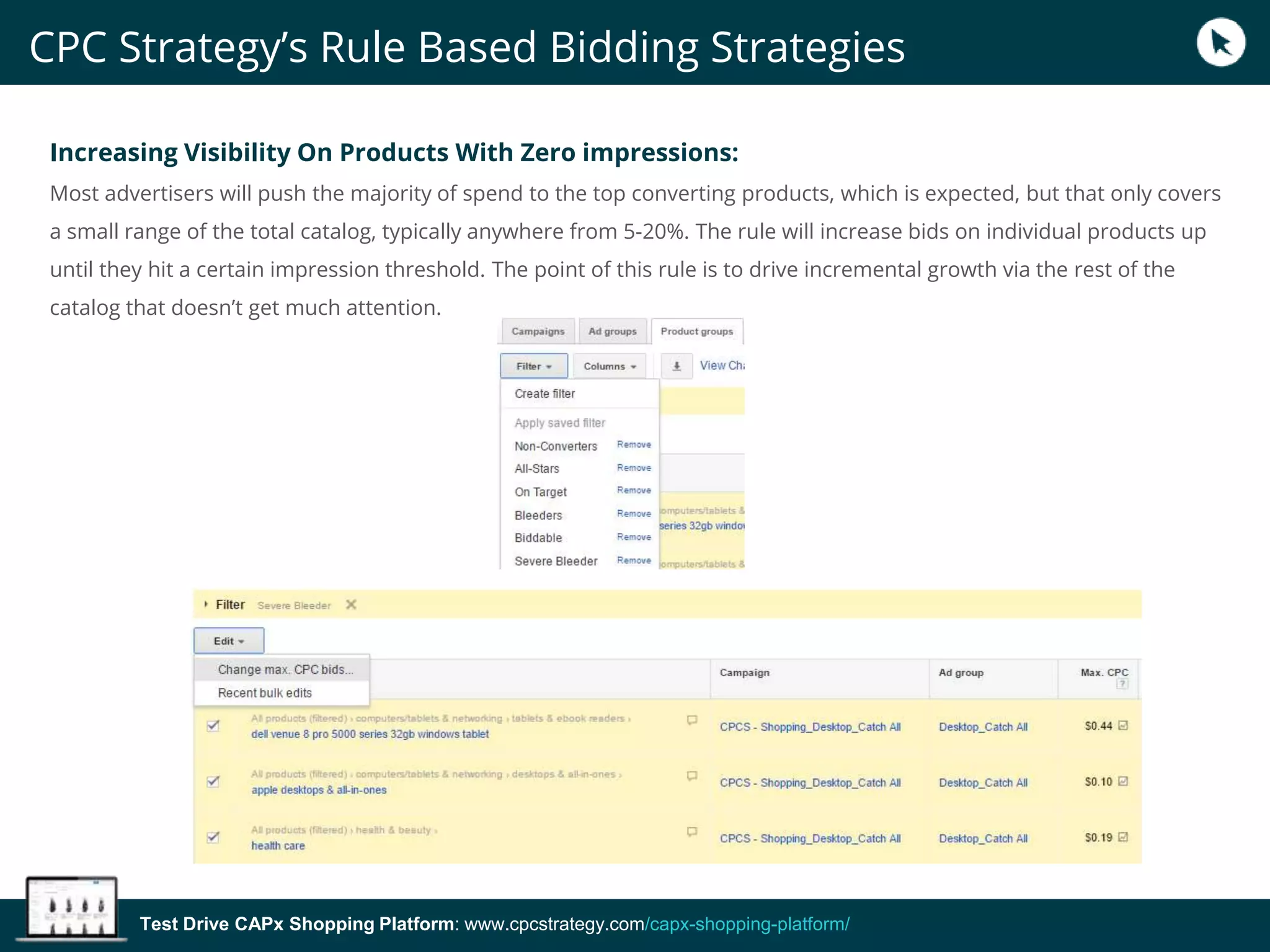This screenshot has width=1270, height=952.
Task: Open the Columns dropdown
Action: click(x=610, y=366)
